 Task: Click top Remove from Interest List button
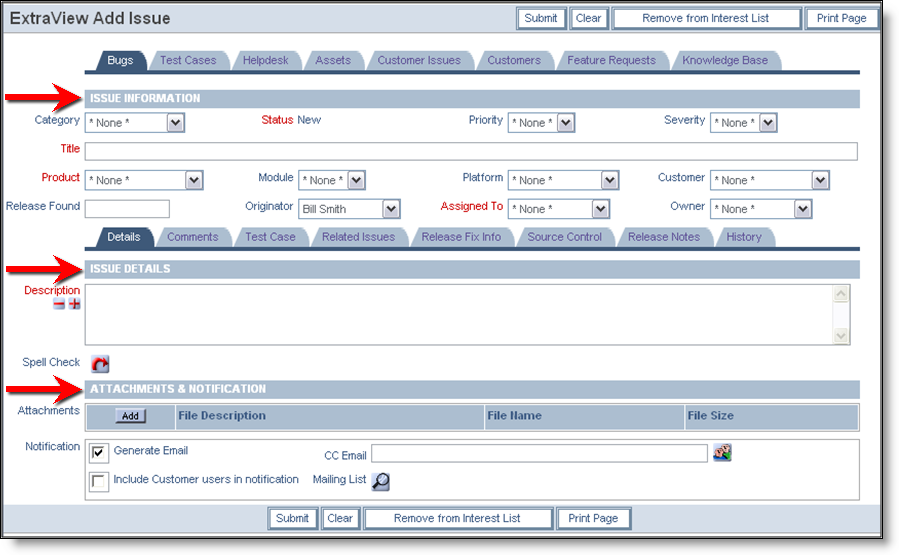point(706,18)
